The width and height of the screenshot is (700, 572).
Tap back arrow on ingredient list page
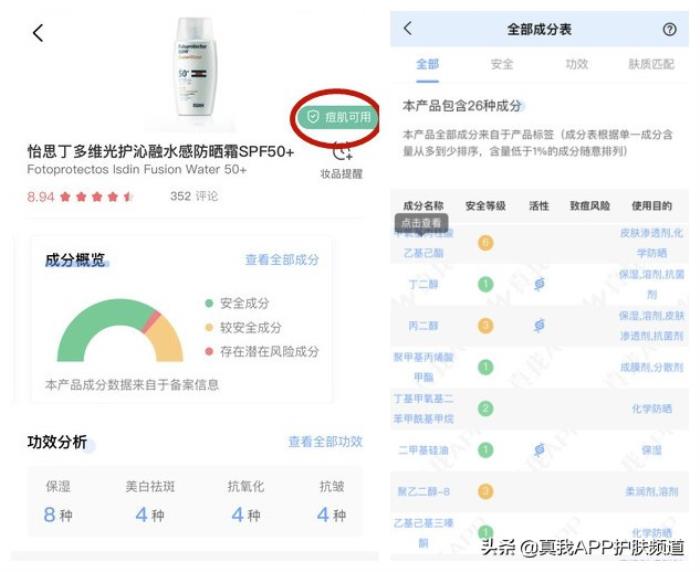pyautogui.click(x=407, y=29)
